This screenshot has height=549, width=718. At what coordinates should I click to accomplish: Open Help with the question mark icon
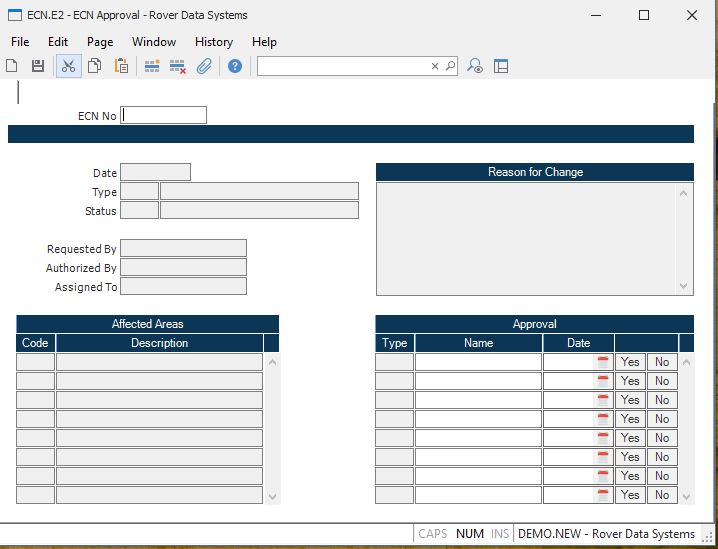[235, 66]
